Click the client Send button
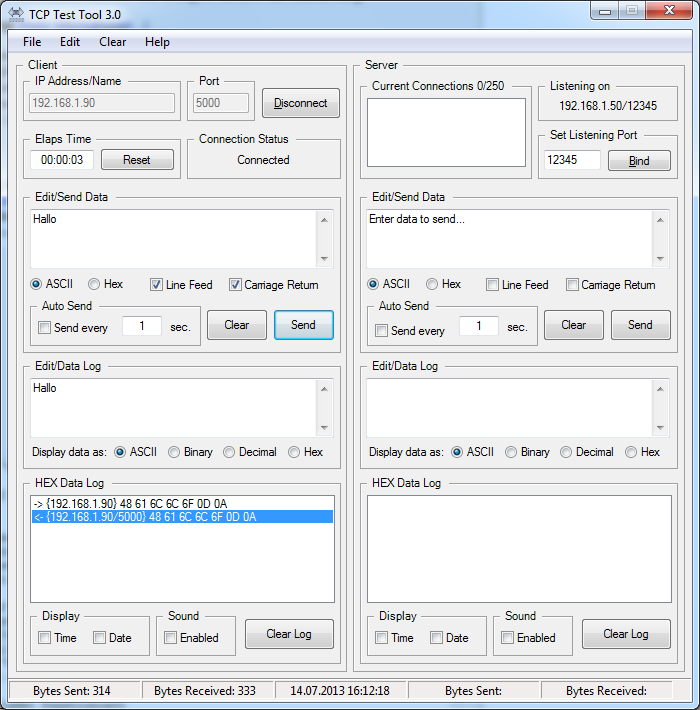Screen dimensions: 700x710 pos(303,325)
